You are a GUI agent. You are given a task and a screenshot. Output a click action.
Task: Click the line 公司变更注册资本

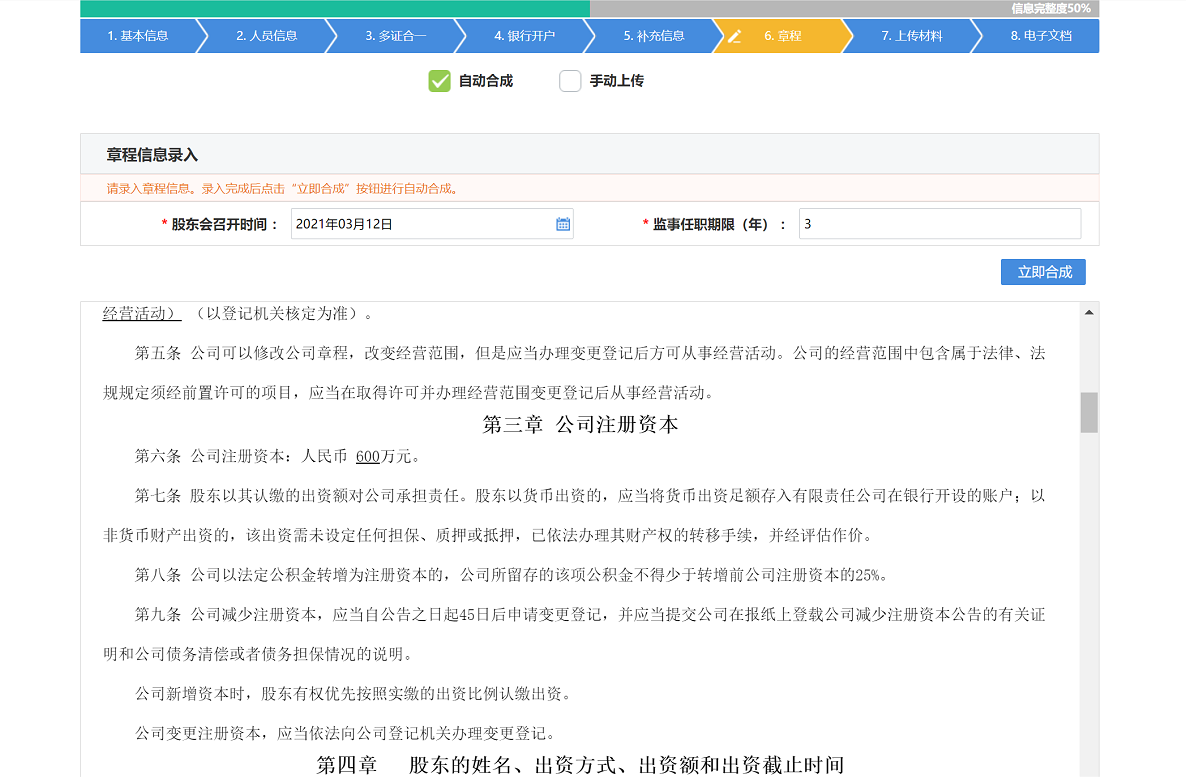(x=348, y=733)
